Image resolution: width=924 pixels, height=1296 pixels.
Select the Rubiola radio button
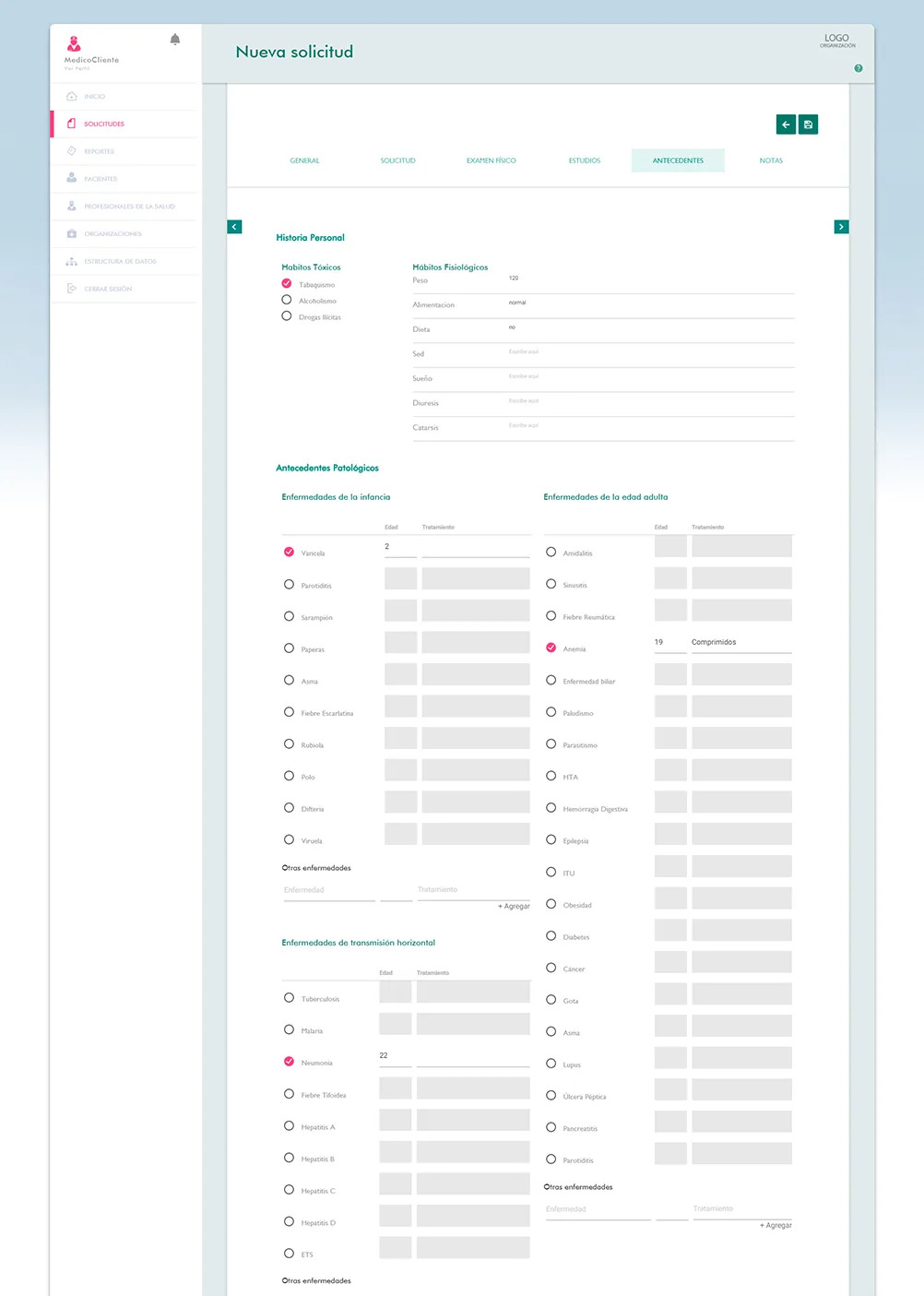(x=289, y=743)
